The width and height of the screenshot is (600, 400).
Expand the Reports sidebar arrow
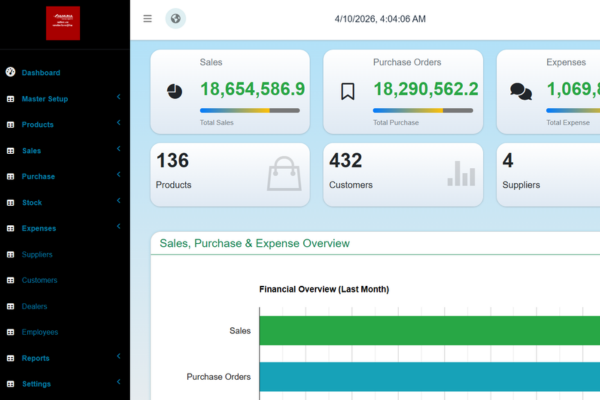click(x=118, y=357)
